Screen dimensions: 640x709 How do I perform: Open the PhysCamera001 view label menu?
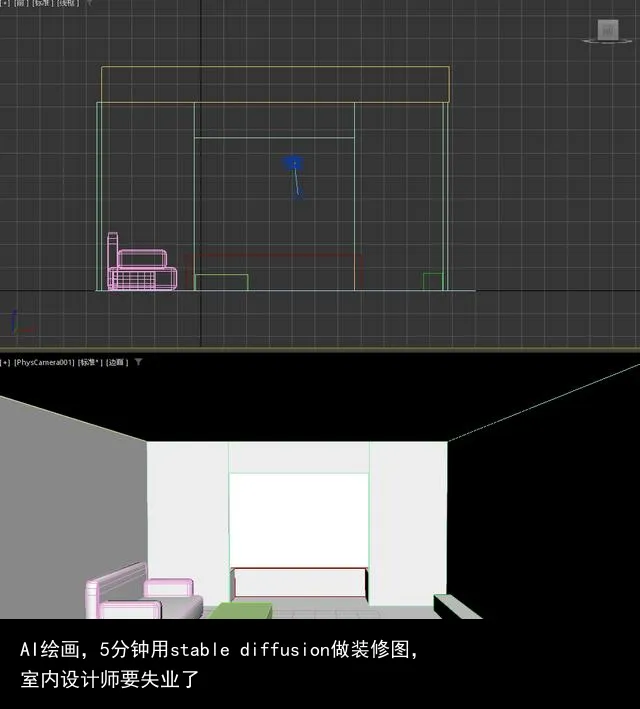tap(45, 362)
